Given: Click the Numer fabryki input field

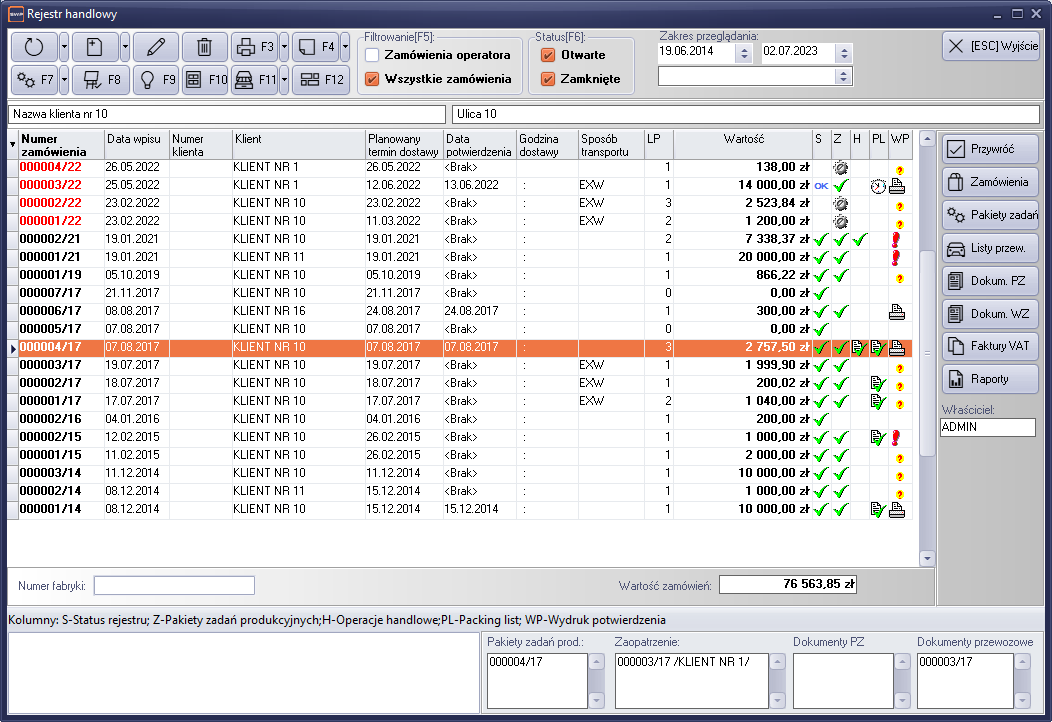Looking at the screenshot, I should (x=174, y=585).
